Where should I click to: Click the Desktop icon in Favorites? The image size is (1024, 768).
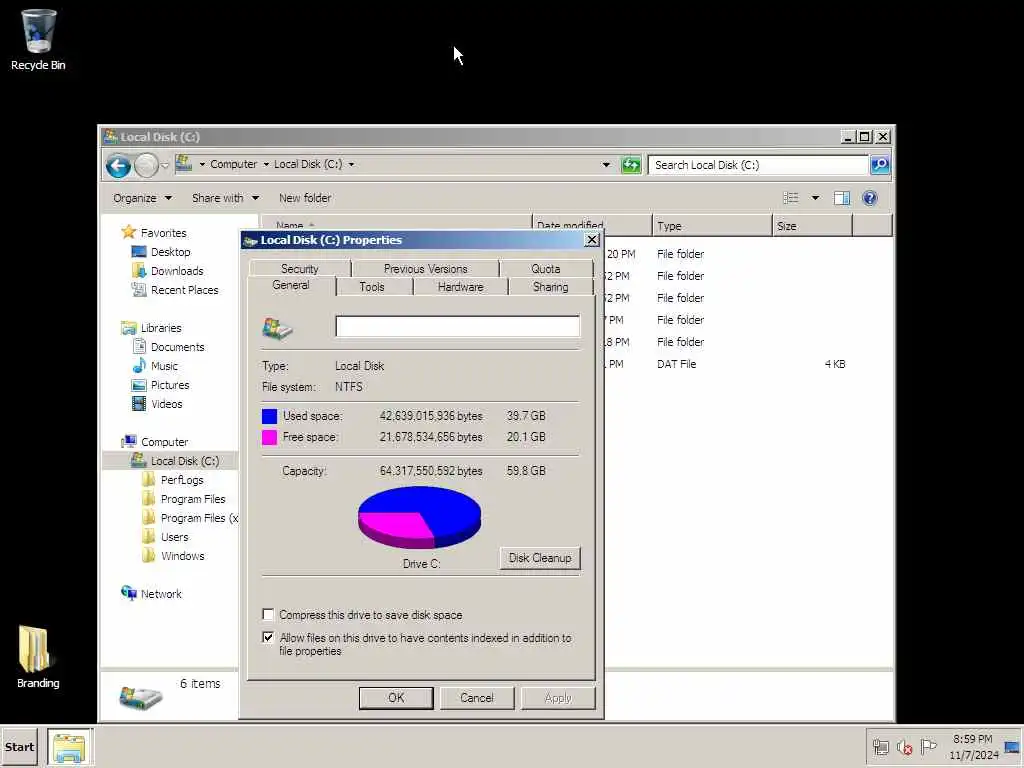point(138,251)
